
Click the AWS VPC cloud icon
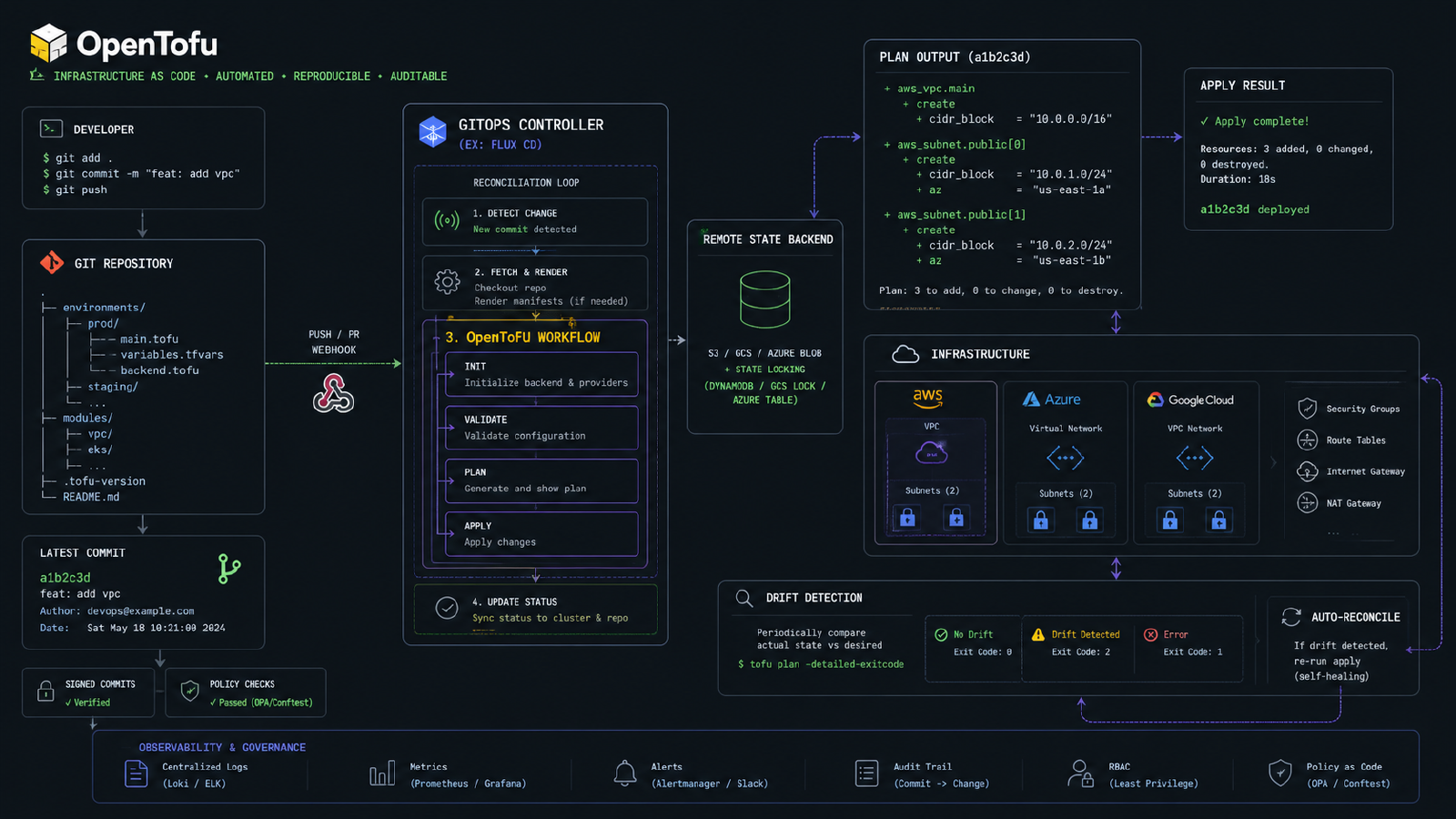tap(932, 452)
